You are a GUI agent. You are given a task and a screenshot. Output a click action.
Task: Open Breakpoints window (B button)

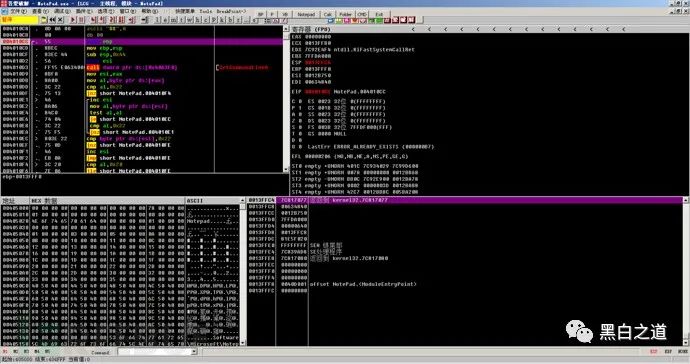coord(230,20)
